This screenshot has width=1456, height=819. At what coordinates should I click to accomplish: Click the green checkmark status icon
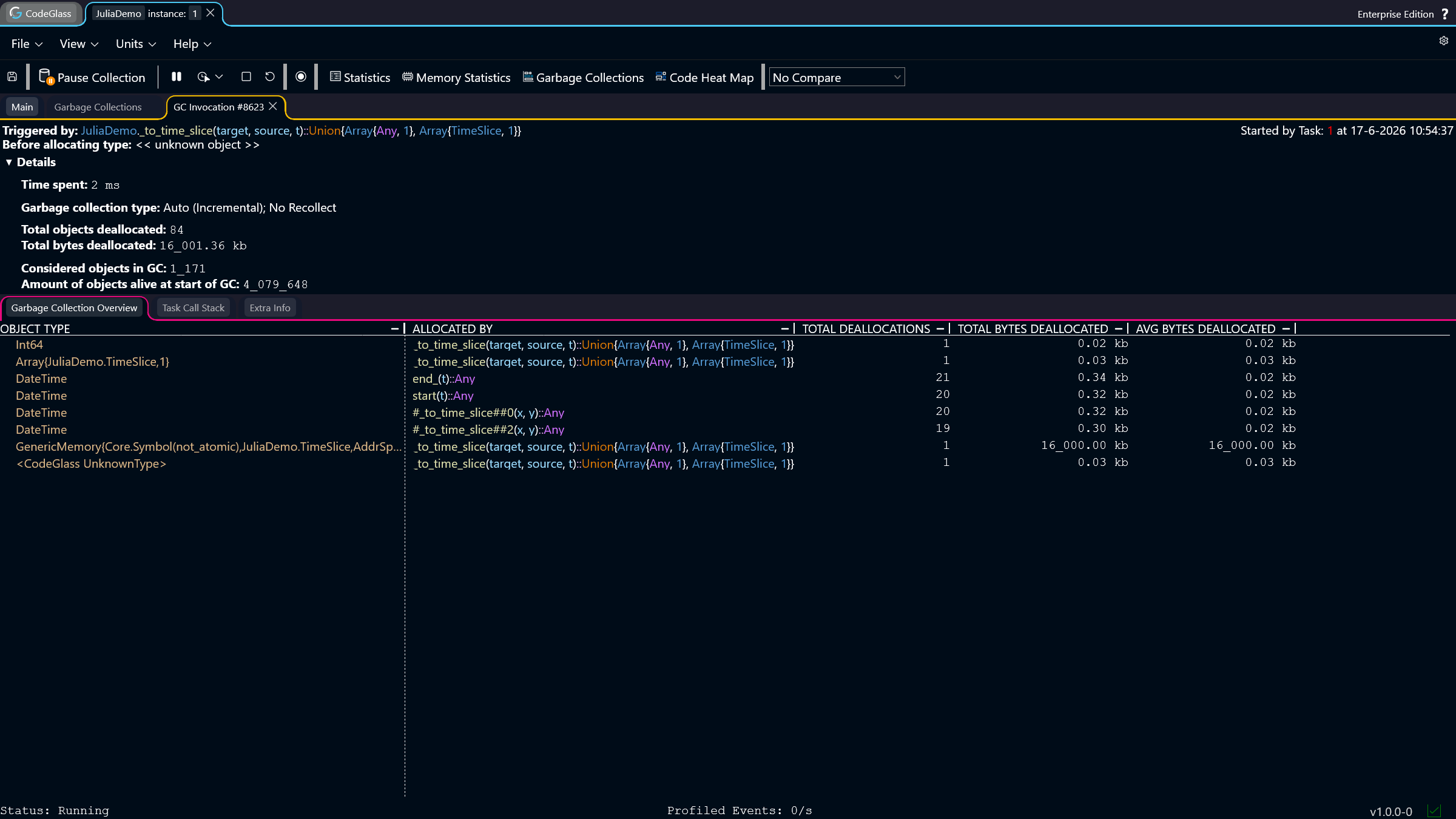pos(1435,811)
